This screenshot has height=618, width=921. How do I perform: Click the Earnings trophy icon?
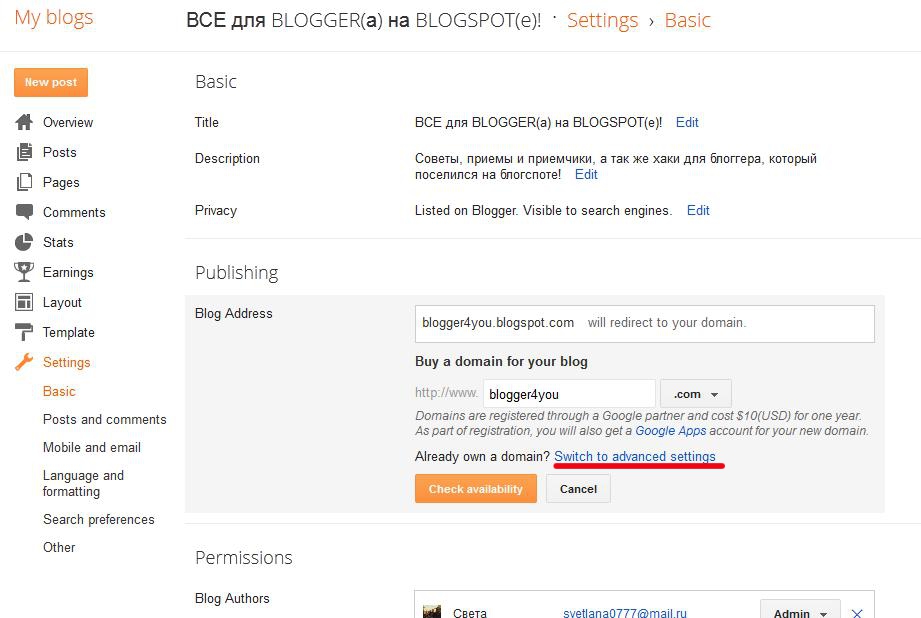pyautogui.click(x=24, y=272)
